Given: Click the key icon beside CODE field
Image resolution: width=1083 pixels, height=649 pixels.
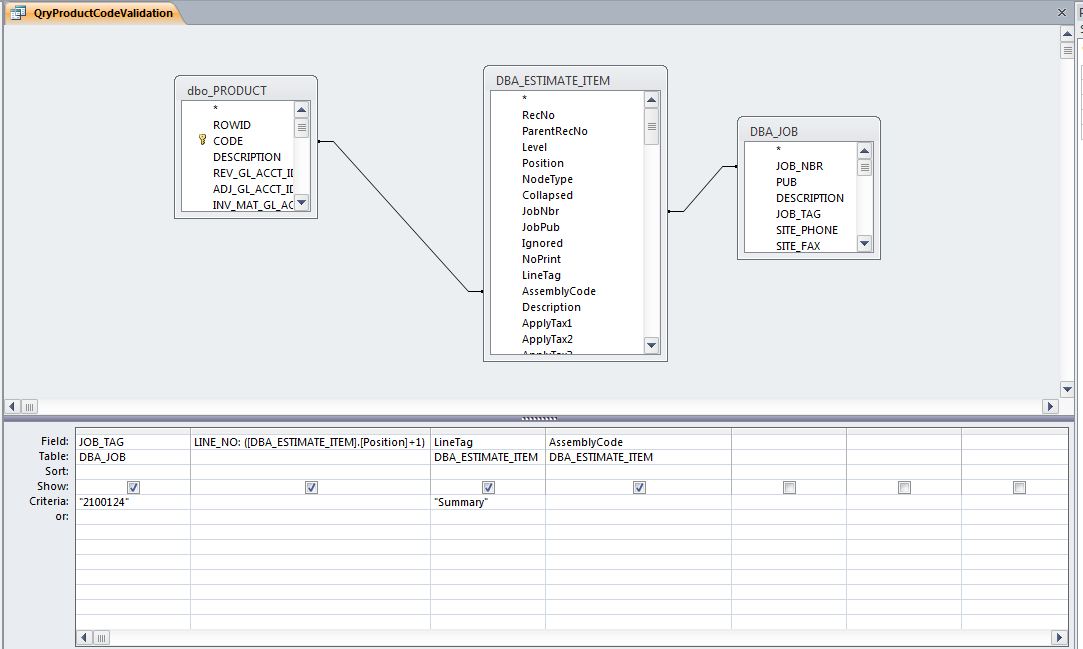Looking at the screenshot, I should click(x=202, y=140).
